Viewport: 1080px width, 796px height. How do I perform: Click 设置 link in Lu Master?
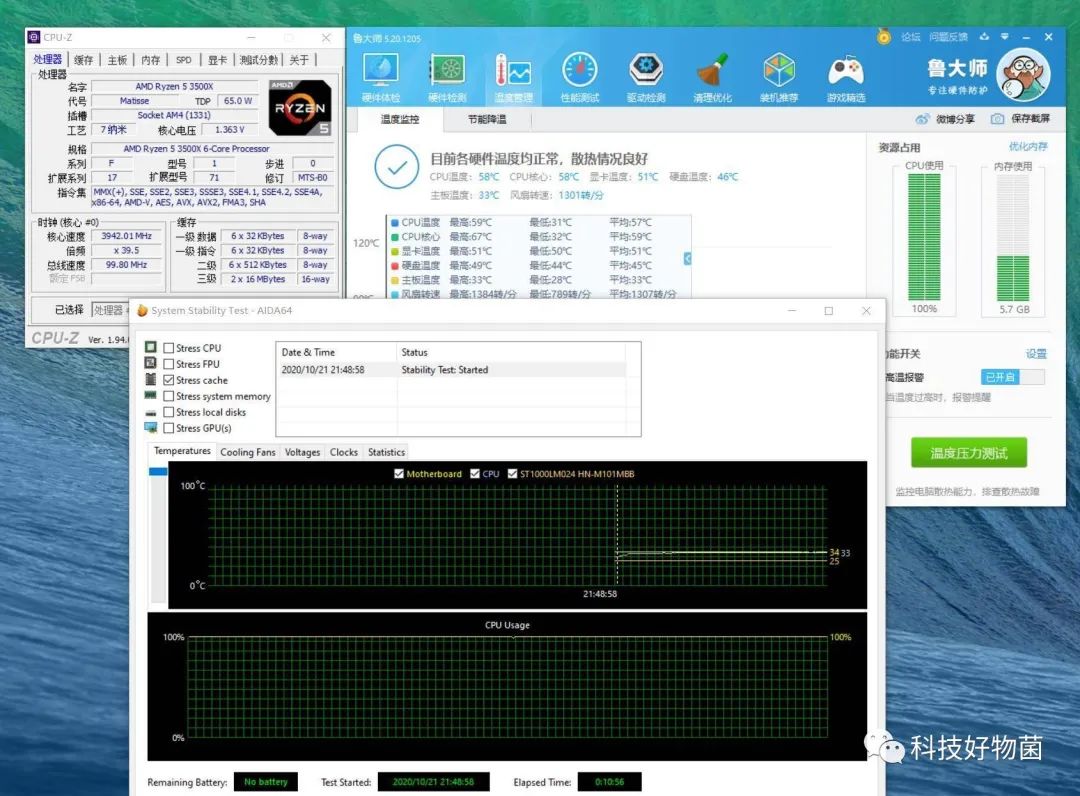coord(1036,353)
